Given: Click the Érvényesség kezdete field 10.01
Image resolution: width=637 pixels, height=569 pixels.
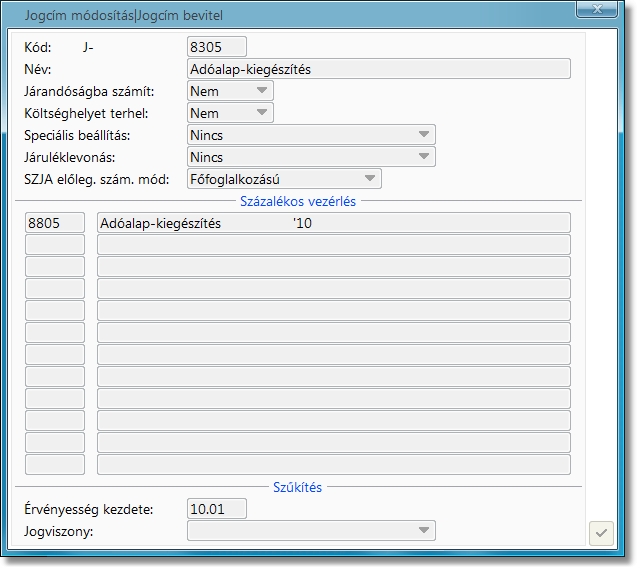Looking at the screenshot, I should (x=217, y=508).
